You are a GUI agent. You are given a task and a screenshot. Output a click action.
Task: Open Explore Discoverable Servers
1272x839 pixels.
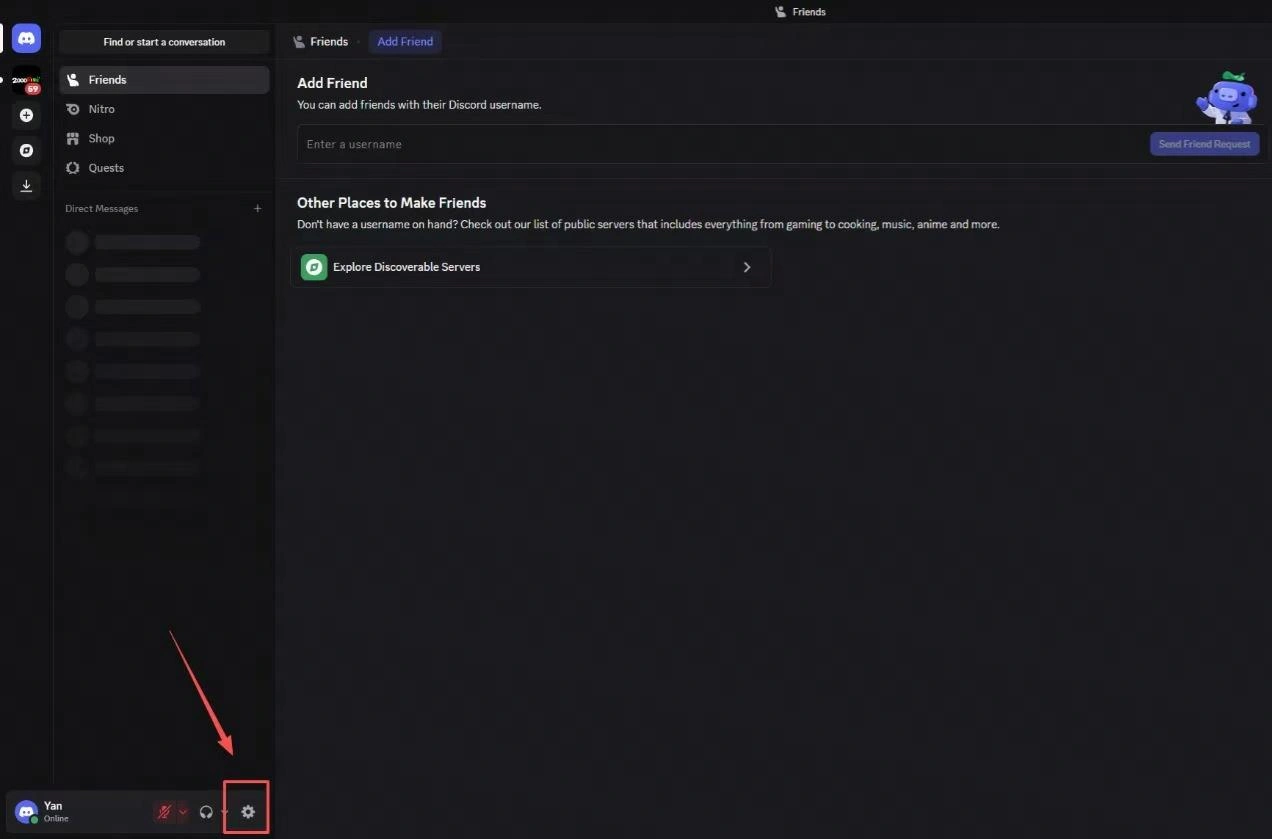530,267
